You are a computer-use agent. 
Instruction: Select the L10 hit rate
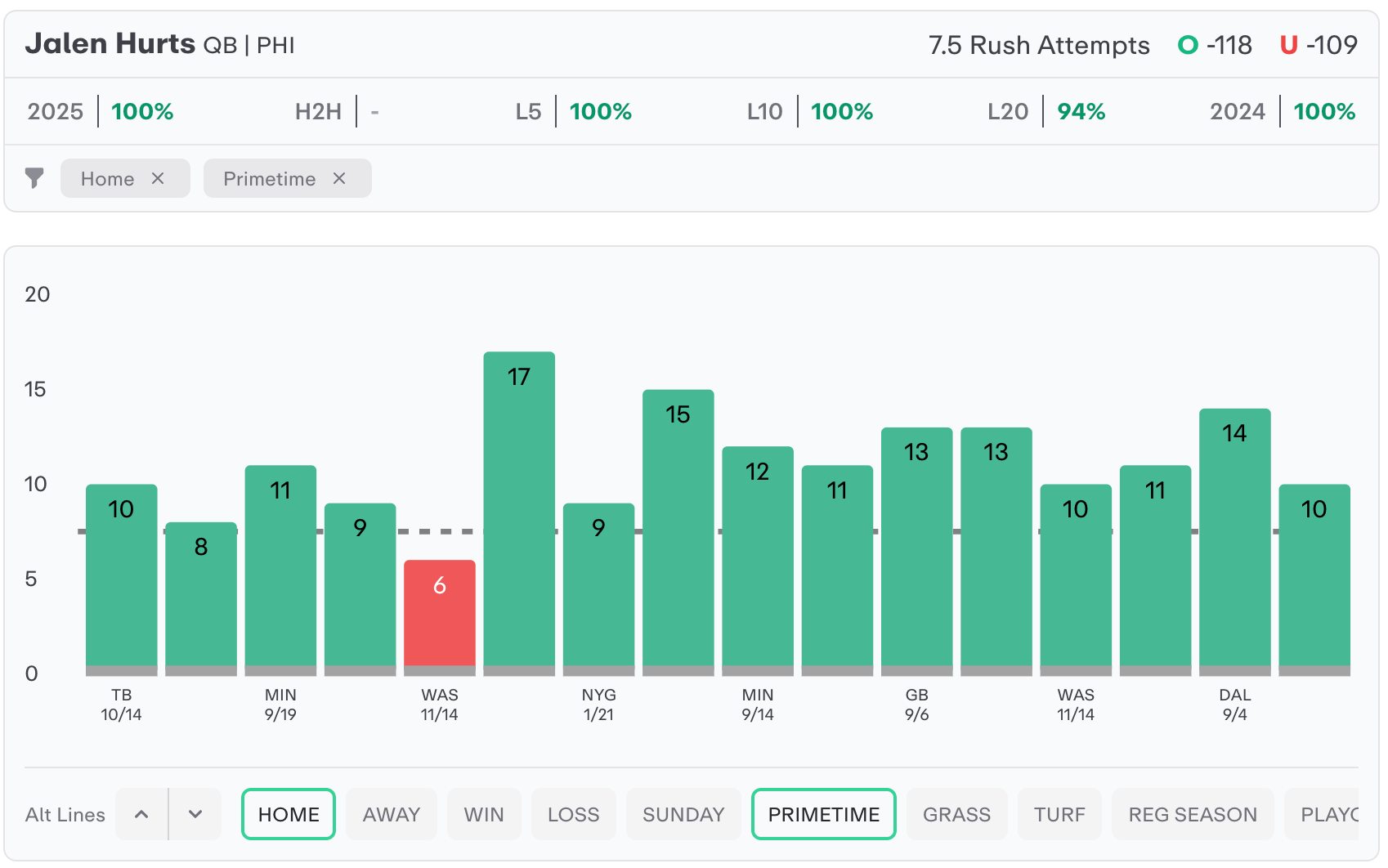810,111
